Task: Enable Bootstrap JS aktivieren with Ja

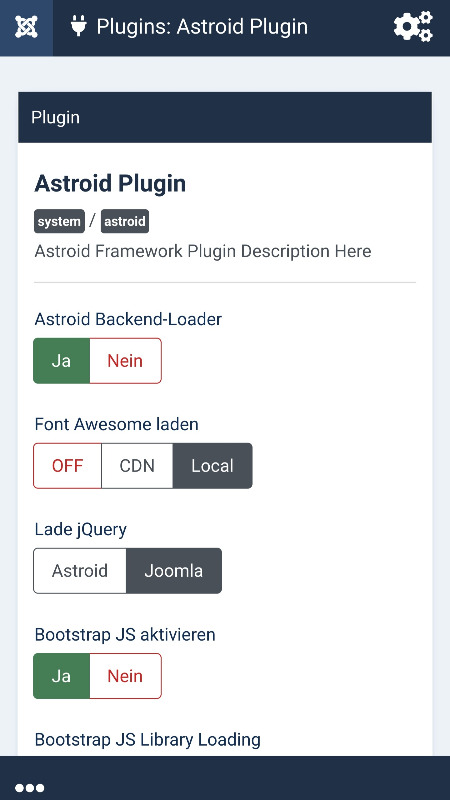Action: (62, 676)
